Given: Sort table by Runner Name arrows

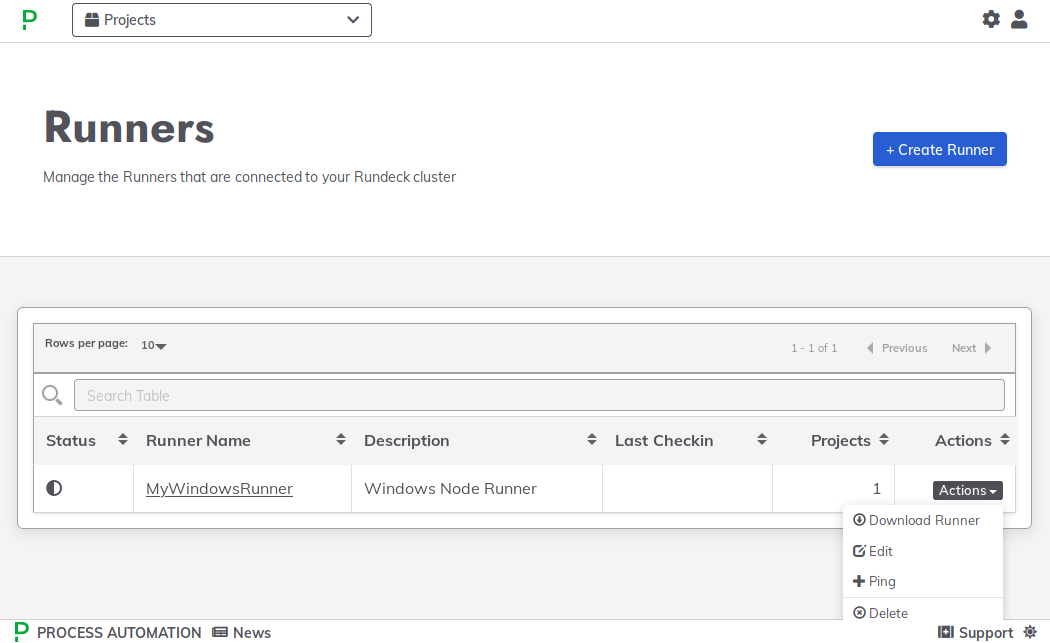Looking at the screenshot, I should 341,439.
